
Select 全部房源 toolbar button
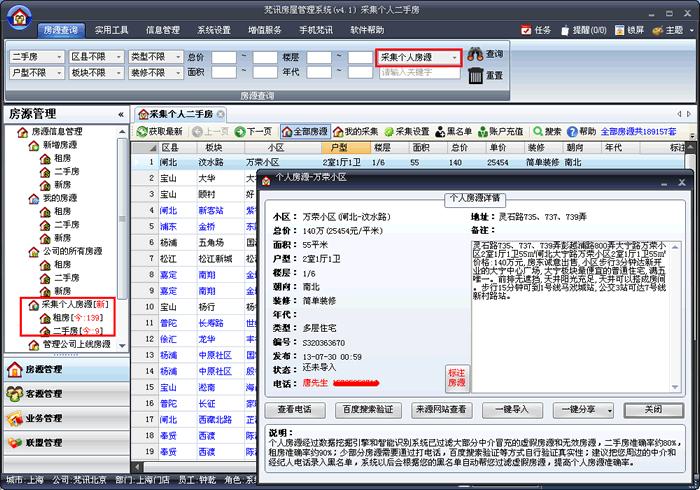point(305,131)
